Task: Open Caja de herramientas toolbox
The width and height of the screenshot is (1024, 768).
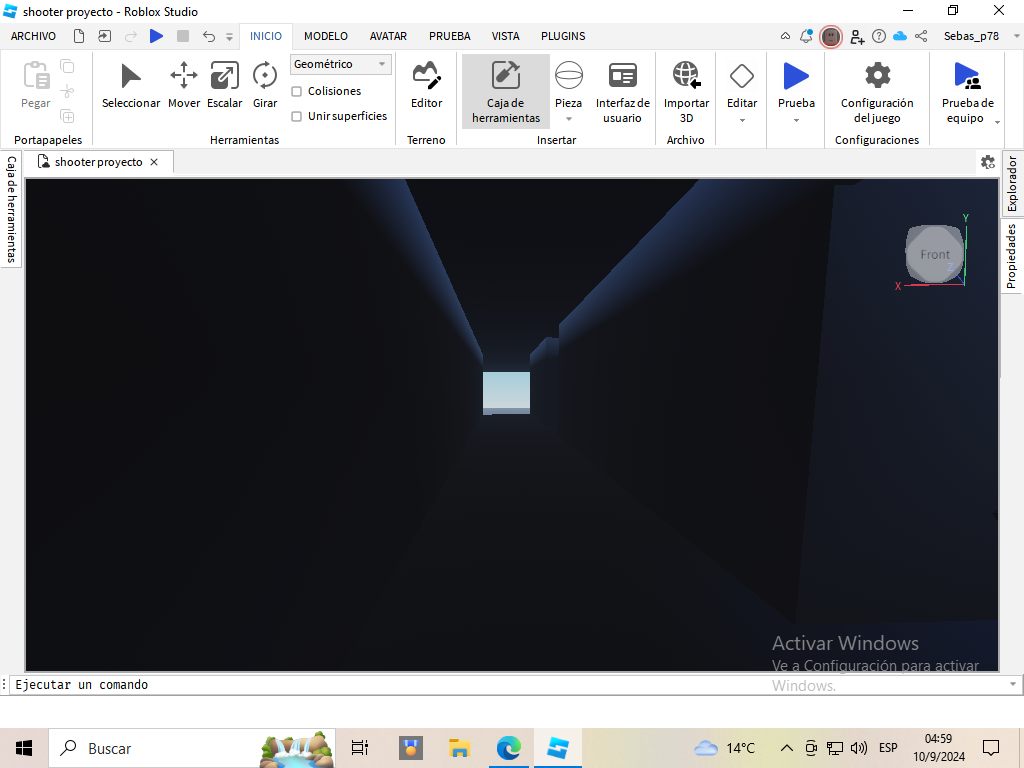Action: coord(506,91)
